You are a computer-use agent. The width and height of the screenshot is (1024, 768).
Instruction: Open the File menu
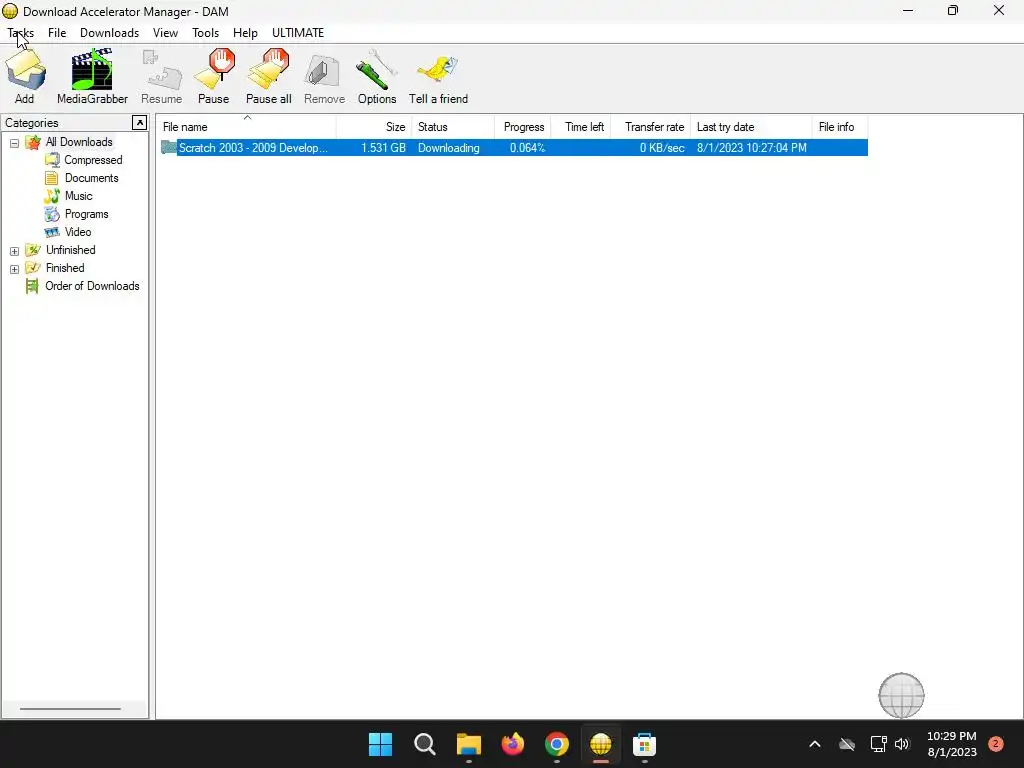57,33
